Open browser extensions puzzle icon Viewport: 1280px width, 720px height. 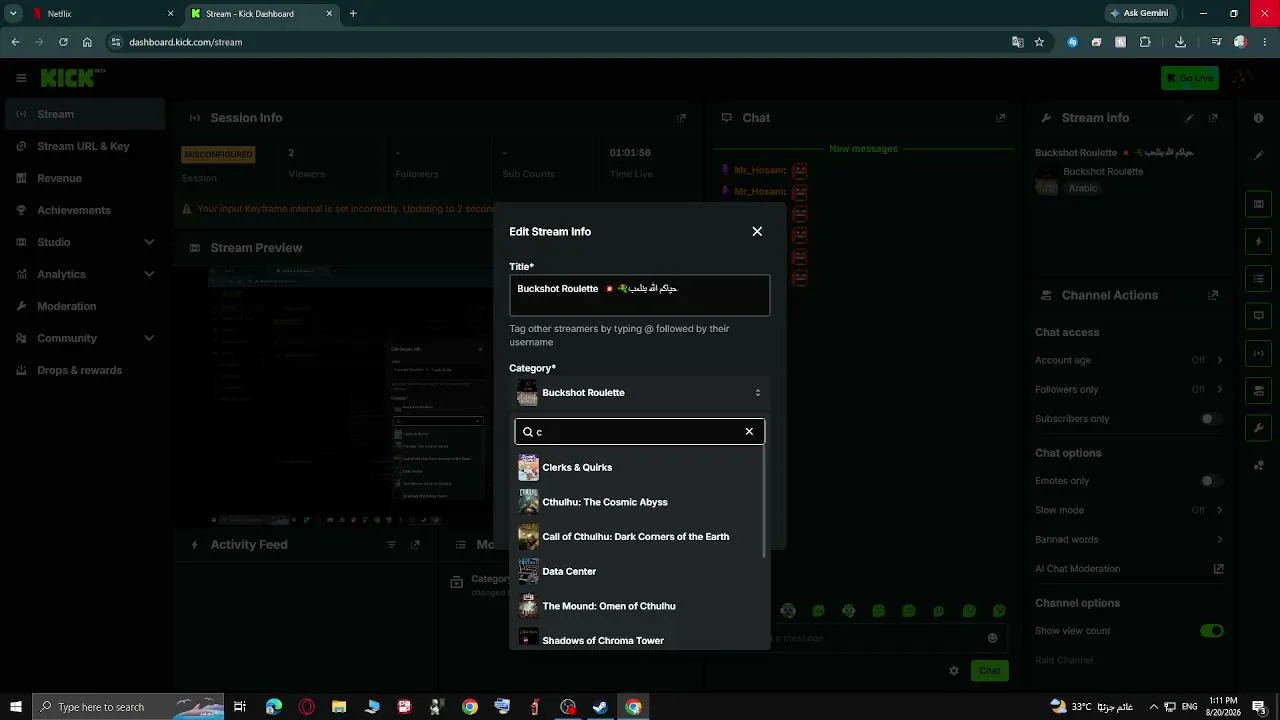click(1145, 42)
